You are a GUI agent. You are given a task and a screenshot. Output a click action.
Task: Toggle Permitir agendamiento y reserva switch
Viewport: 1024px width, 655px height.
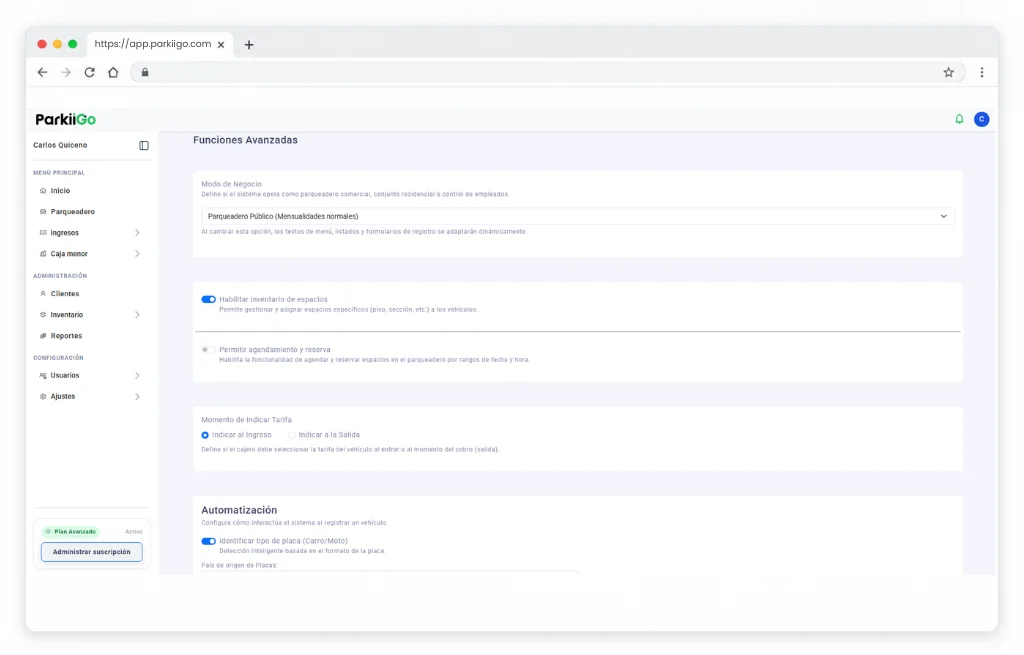pyautogui.click(x=208, y=349)
